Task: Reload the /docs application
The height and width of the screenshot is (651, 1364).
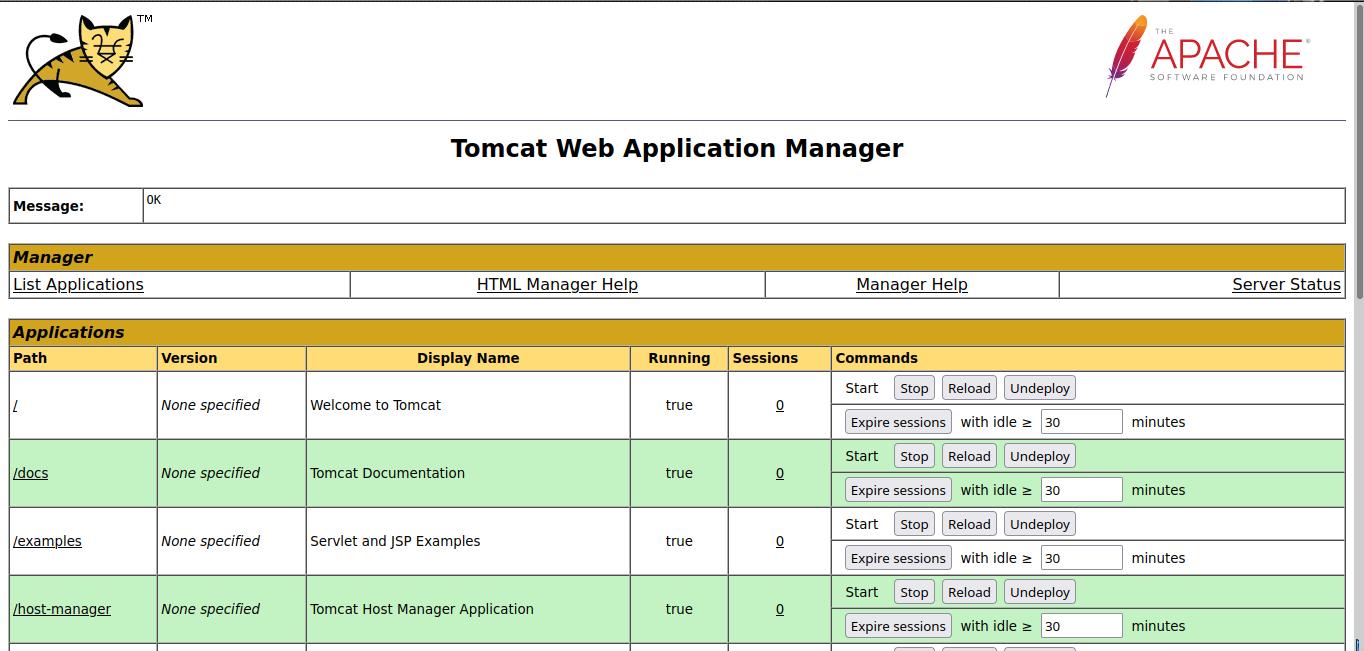Action: click(969, 456)
